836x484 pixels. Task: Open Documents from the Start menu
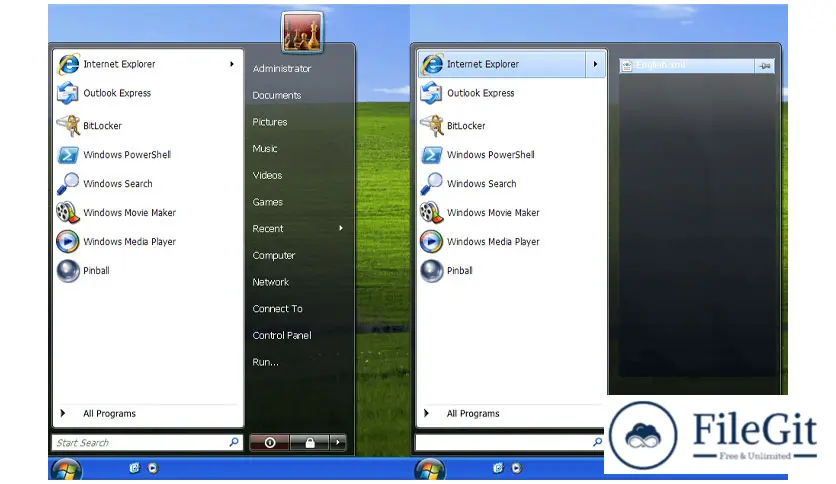pyautogui.click(x=277, y=95)
